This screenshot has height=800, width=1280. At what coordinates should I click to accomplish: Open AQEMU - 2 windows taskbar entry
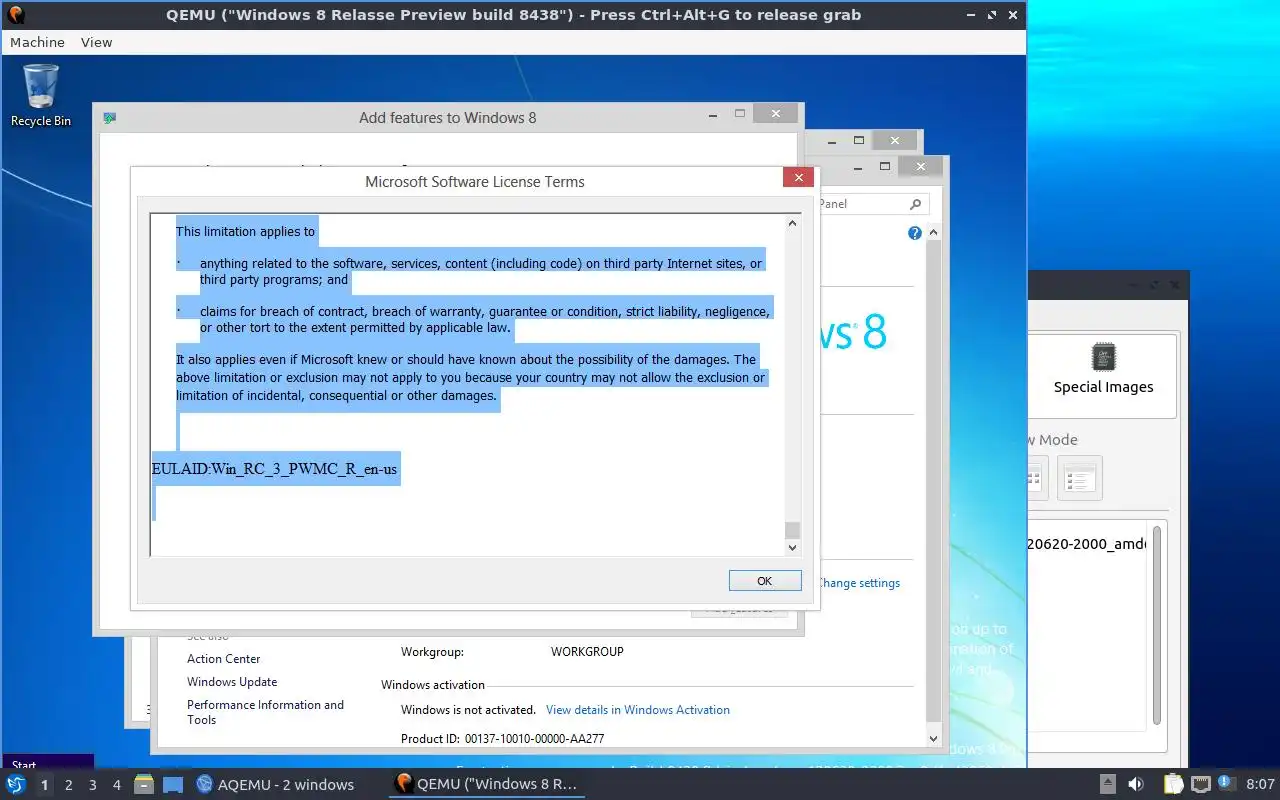click(x=276, y=784)
